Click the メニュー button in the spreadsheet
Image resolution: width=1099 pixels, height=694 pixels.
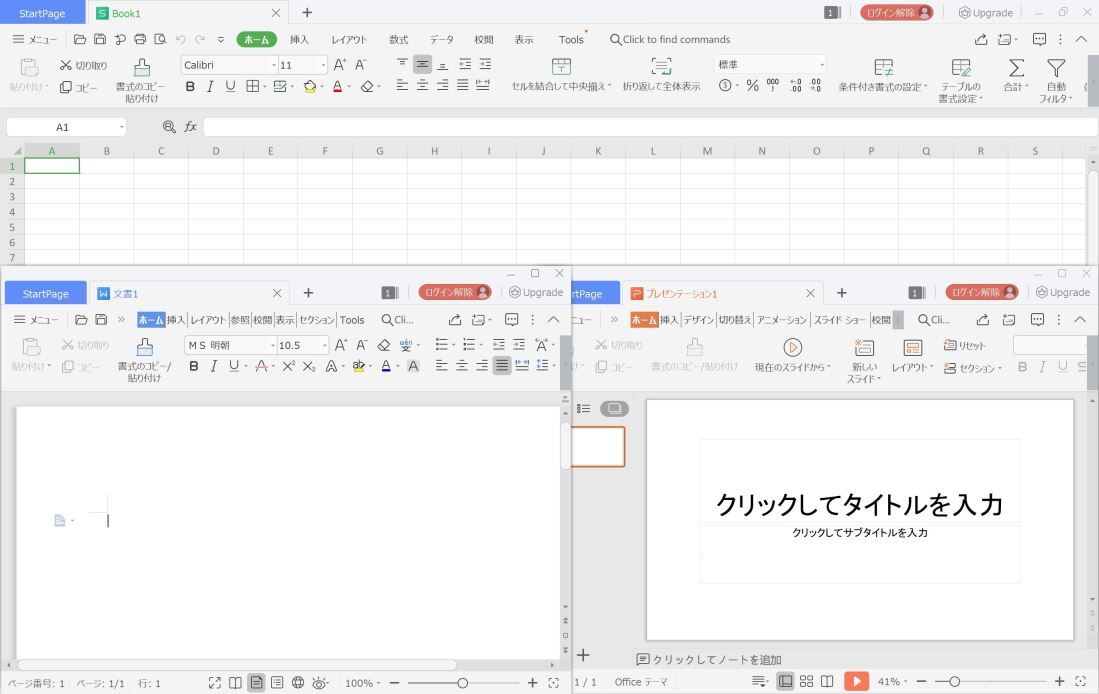[x=34, y=40]
